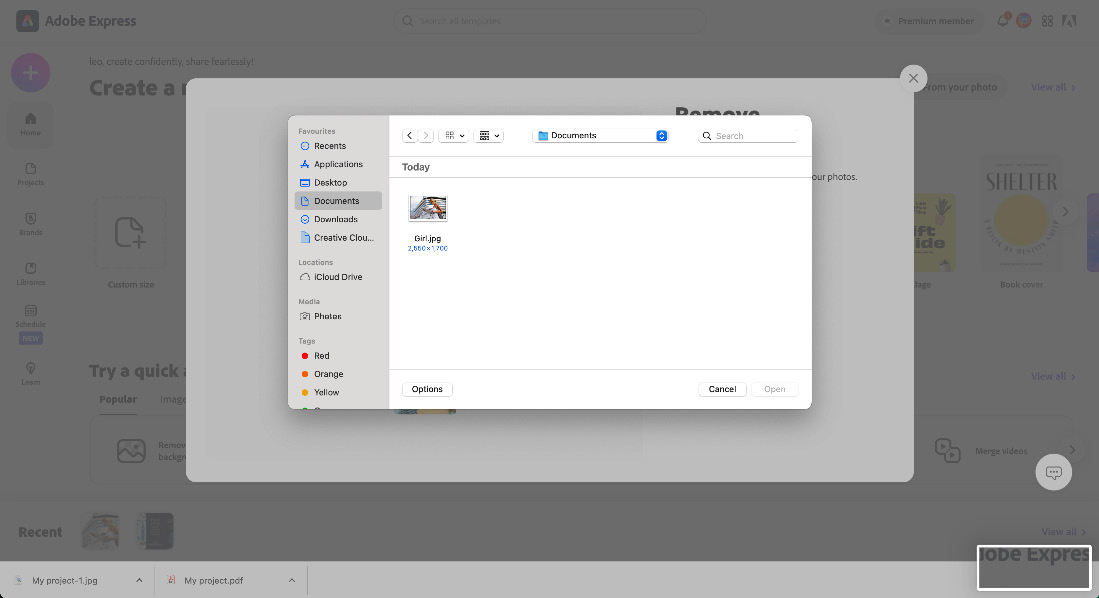Viewport: 1099px width, 598px height.
Task: Click the Open button
Action: tap(774, 389)
